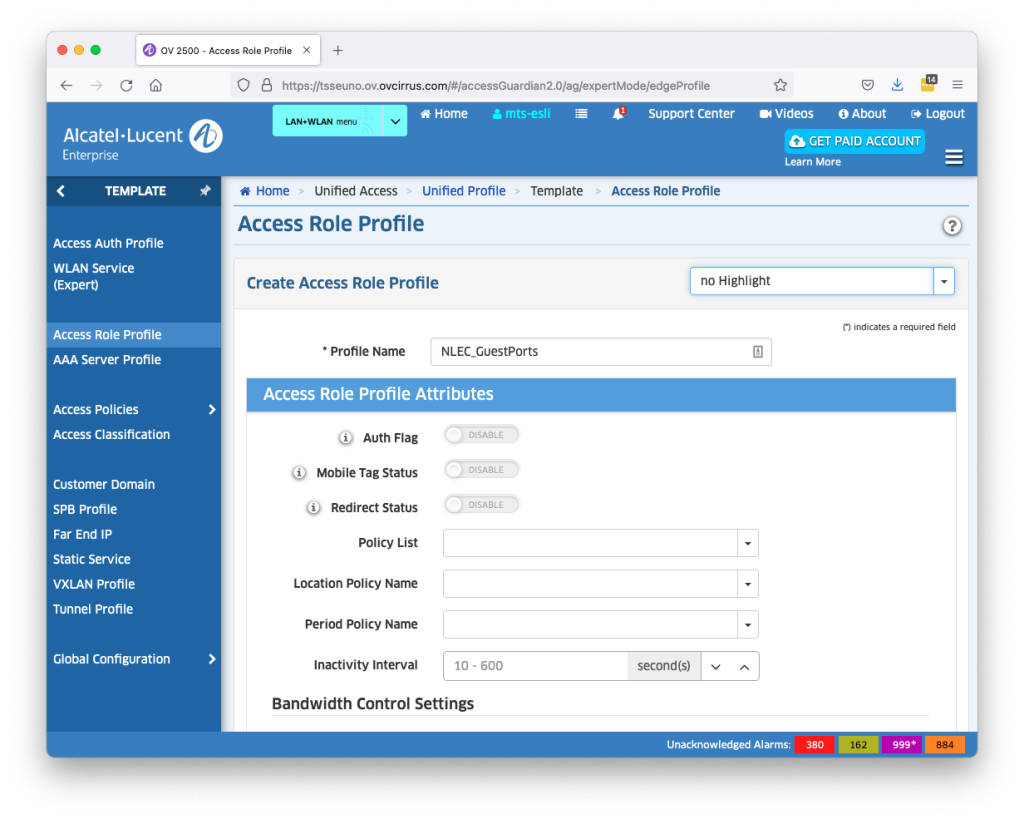The height and width of the screenshot is (819, 1024).
Task: Enable the Redirect Status toggle
Action: tap(482, 505)
